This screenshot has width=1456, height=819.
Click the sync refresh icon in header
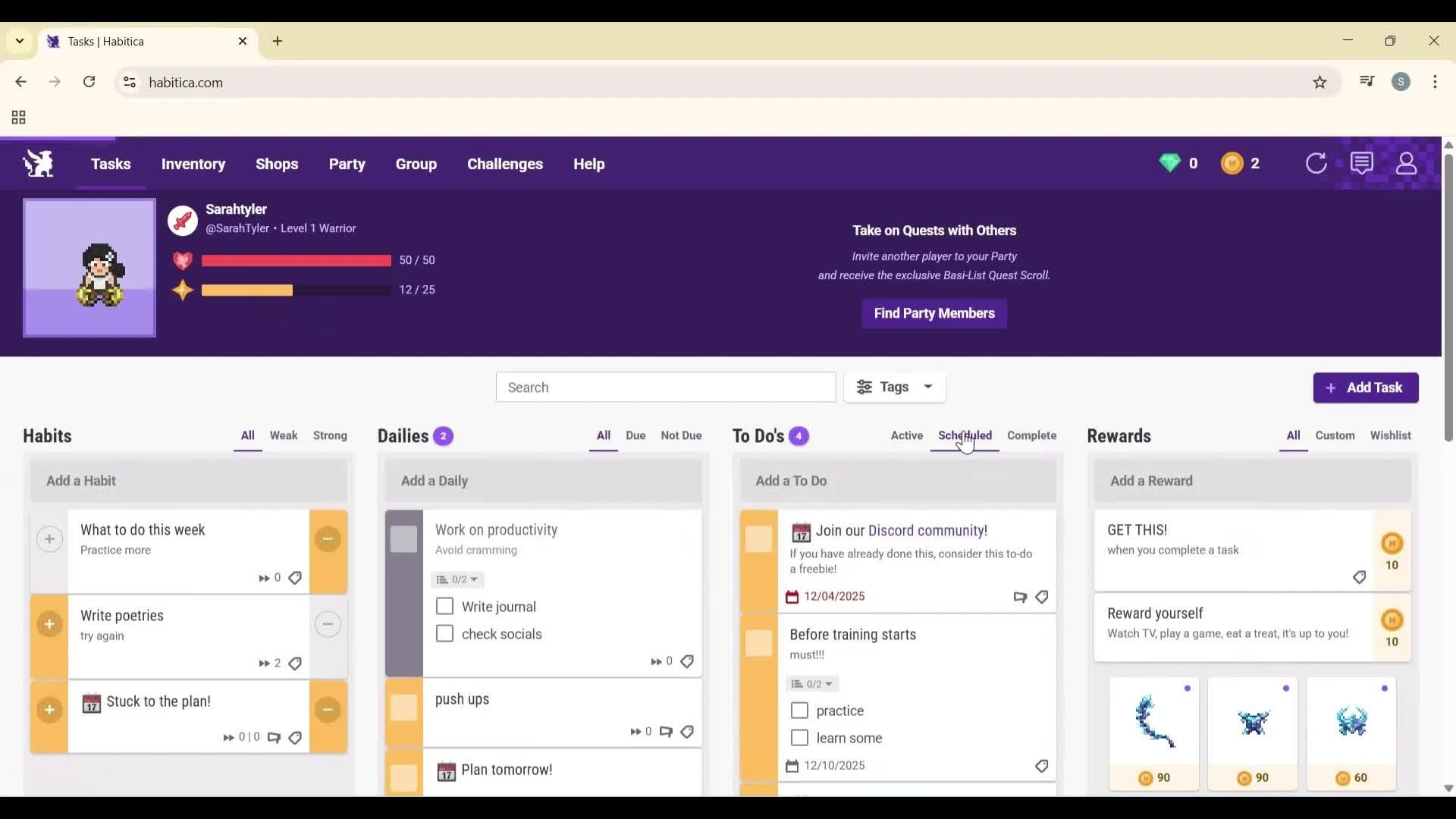[1317, 163]
